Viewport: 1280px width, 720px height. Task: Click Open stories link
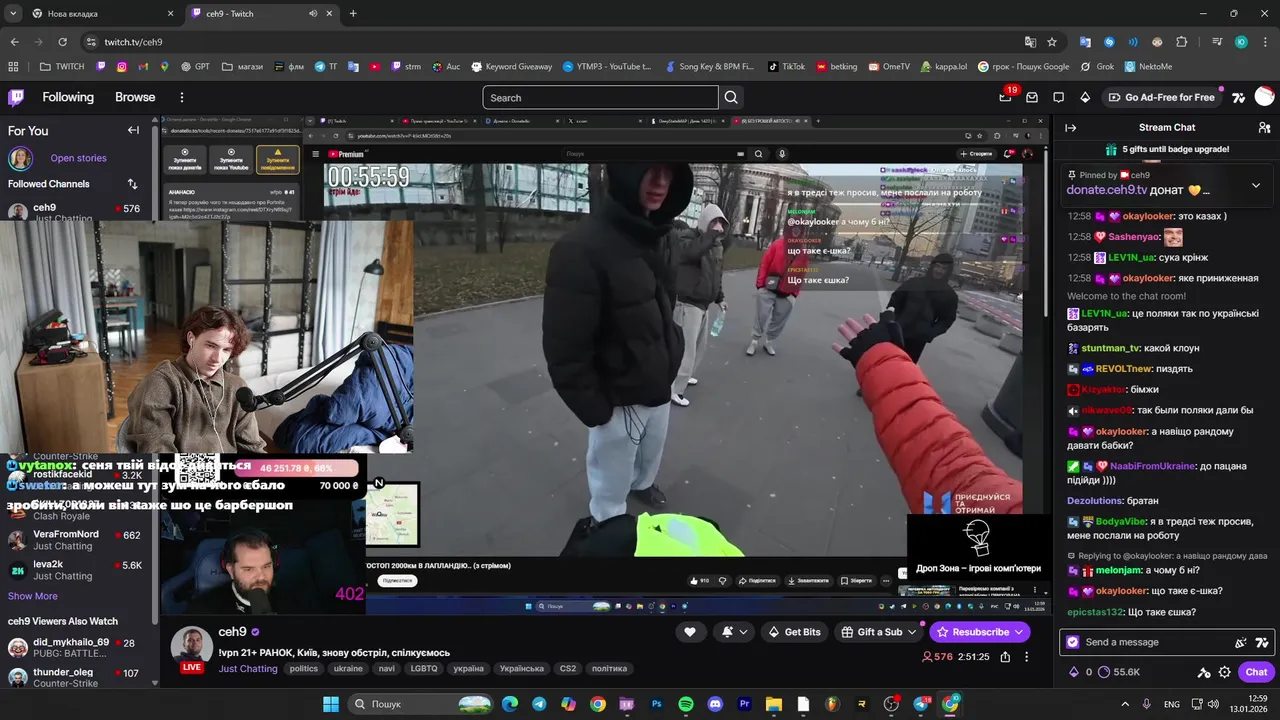[x=78, y=158]
